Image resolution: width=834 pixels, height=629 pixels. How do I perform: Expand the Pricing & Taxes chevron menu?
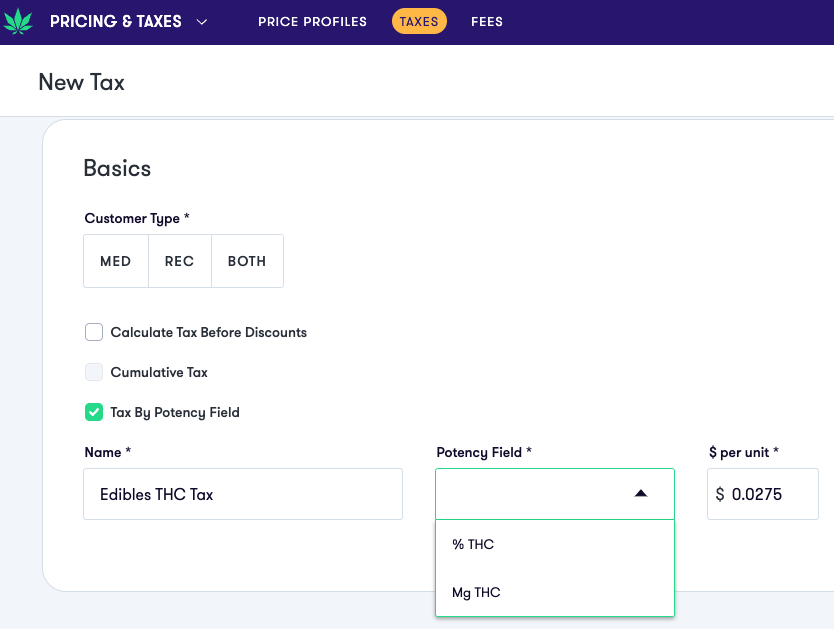(202, 22)
